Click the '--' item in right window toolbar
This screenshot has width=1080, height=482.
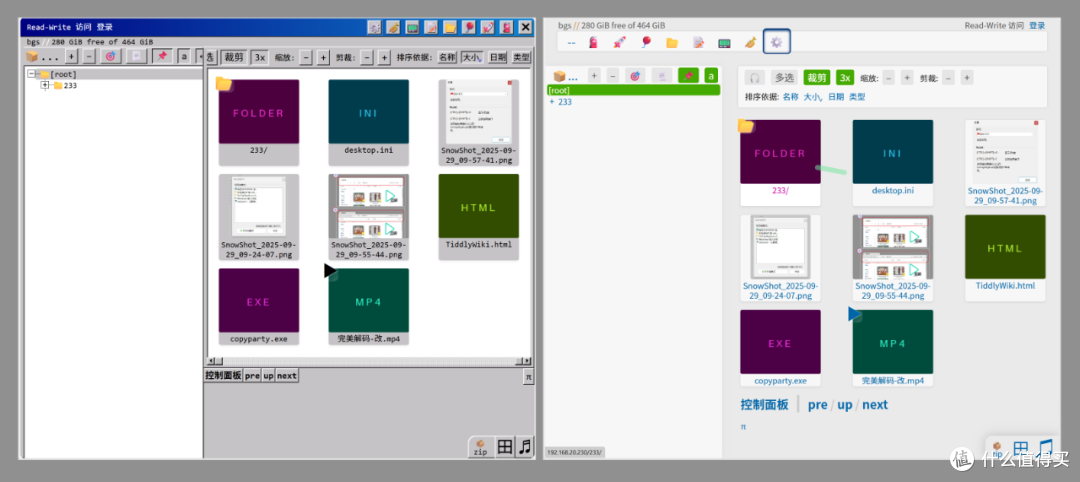(572, 43)
